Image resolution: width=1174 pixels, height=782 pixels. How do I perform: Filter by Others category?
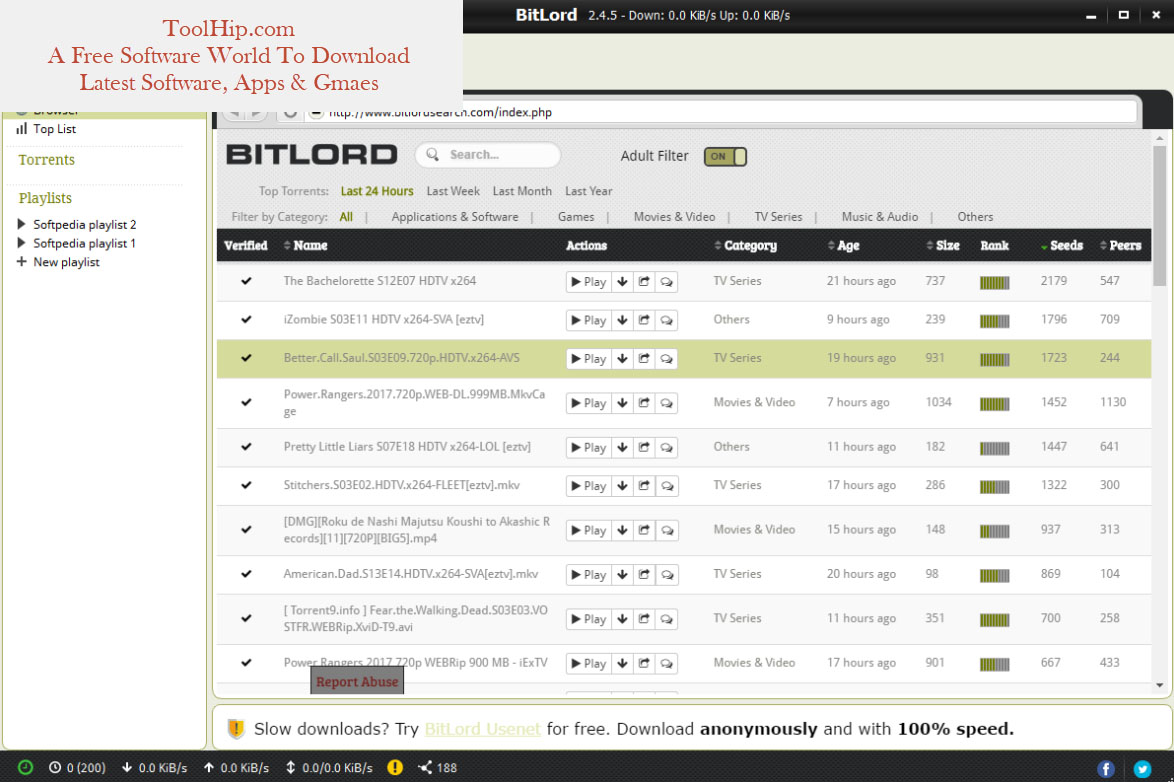(x=975, y=216)
